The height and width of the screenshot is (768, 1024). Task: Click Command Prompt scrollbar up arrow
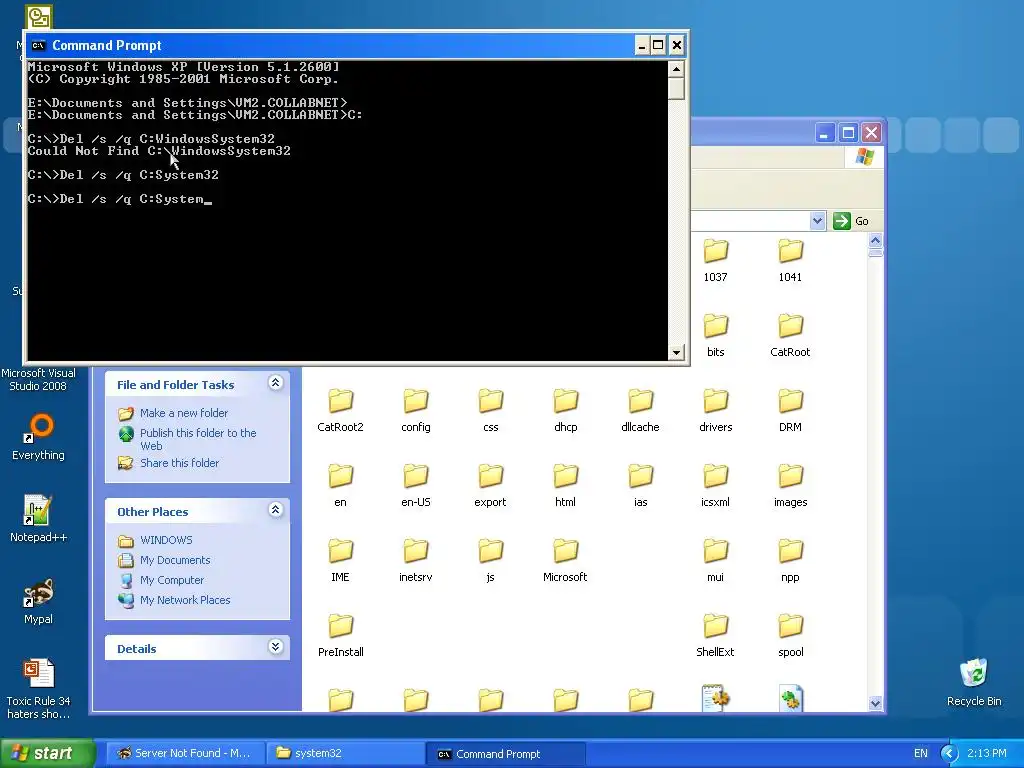click(676, 69)
